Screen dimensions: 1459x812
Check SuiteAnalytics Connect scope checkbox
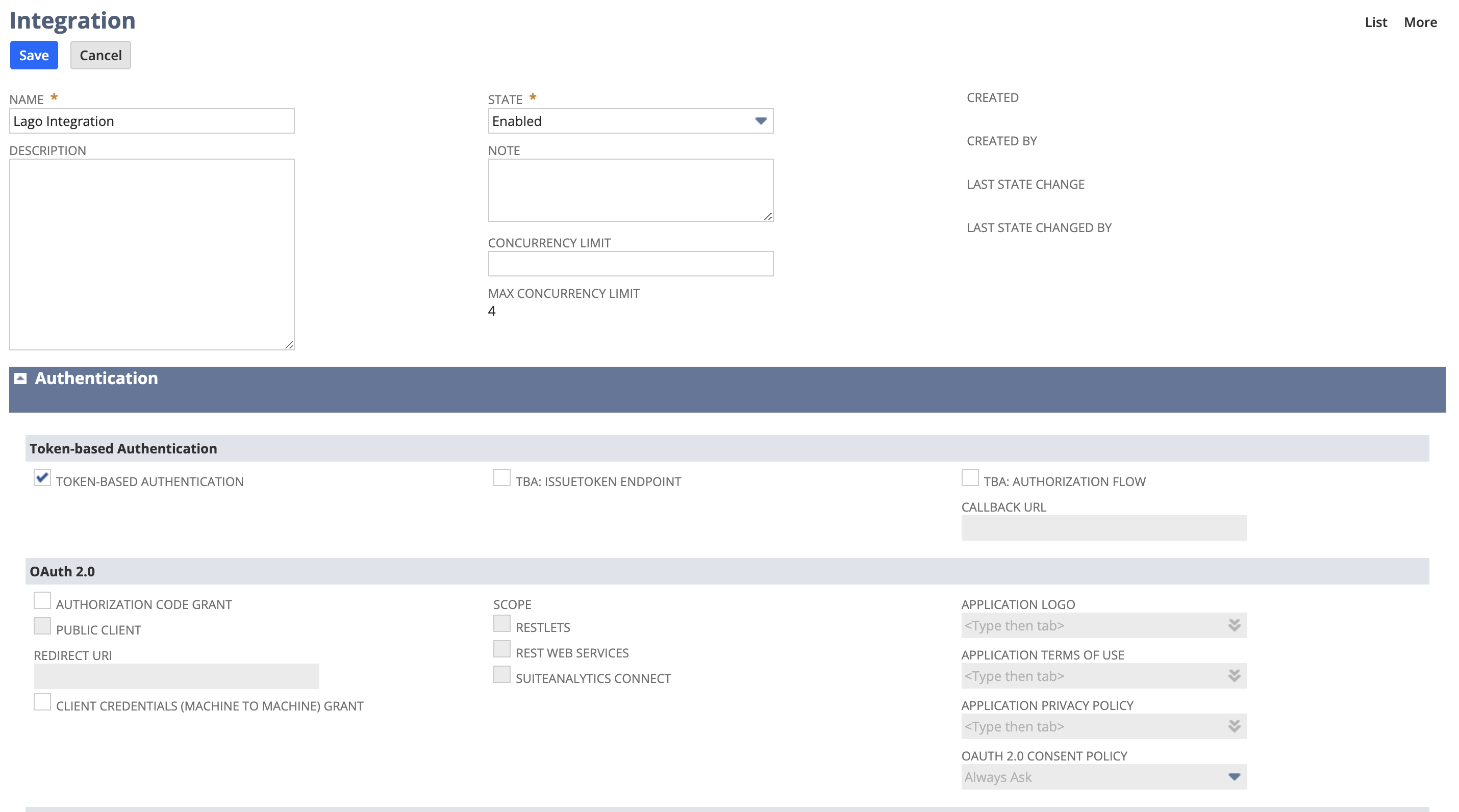[x=502, y=674]
